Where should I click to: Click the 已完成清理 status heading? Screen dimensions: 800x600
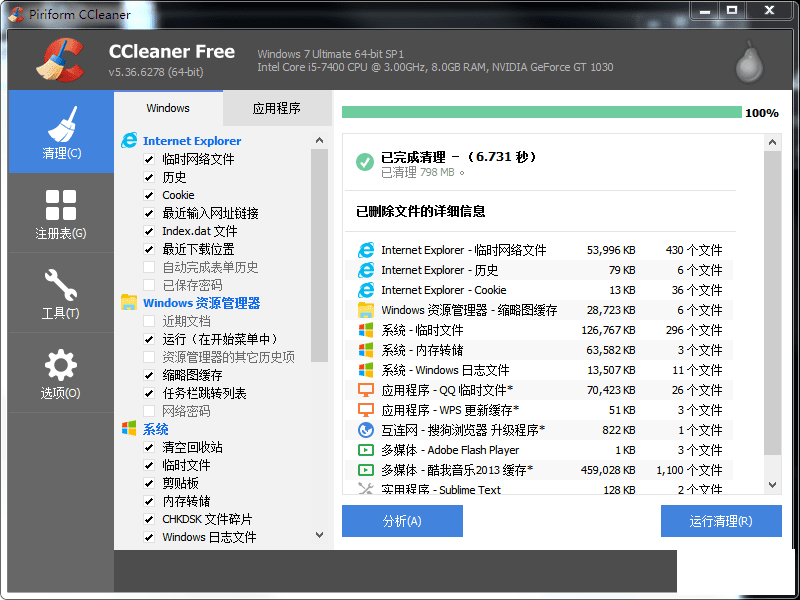(458, 157)
